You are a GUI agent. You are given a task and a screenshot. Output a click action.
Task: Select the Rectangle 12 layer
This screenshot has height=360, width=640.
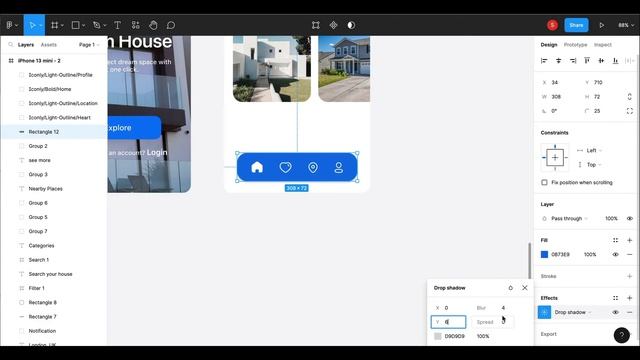coord(54,132)
